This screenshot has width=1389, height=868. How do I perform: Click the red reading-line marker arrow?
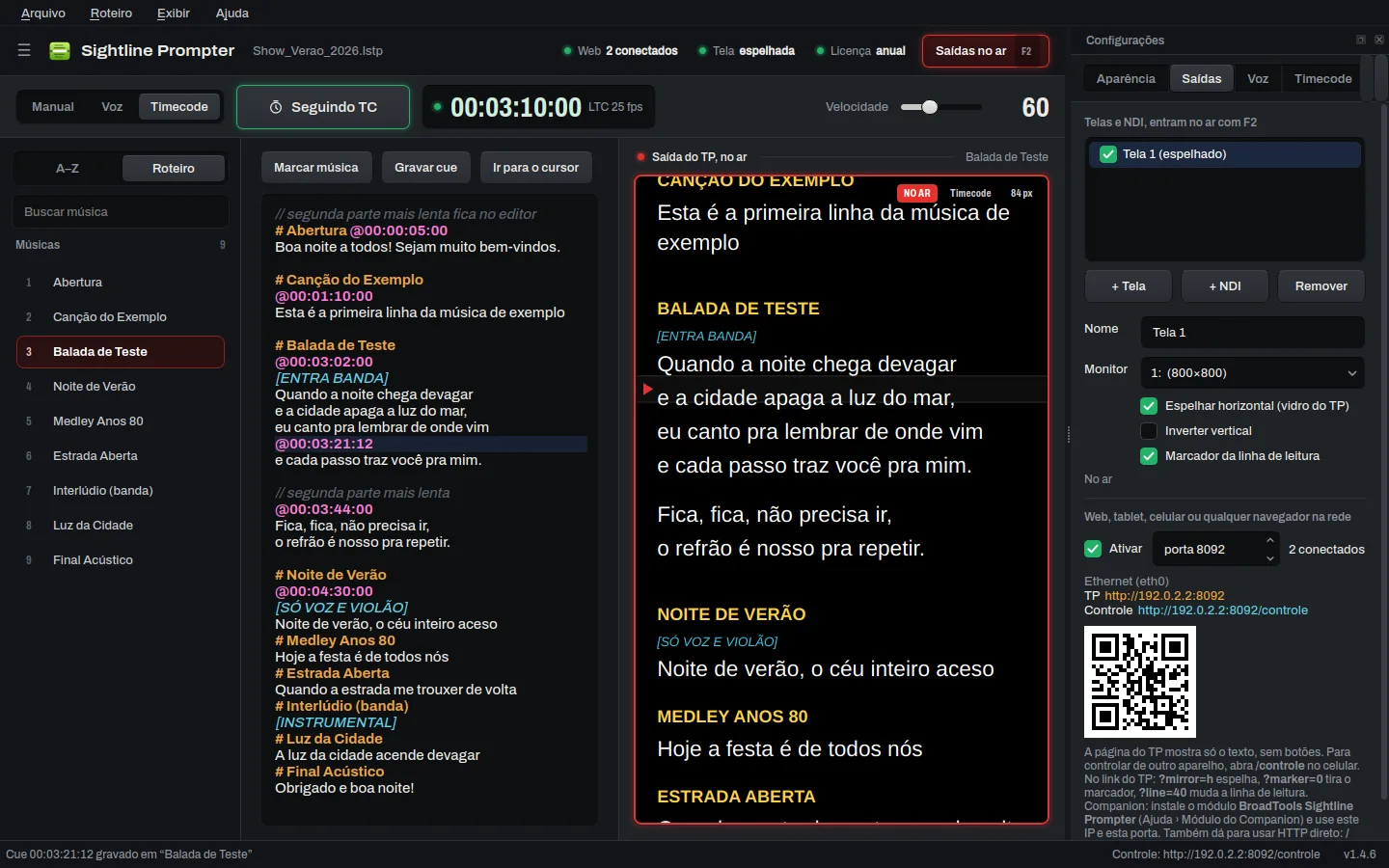(647, 389)
